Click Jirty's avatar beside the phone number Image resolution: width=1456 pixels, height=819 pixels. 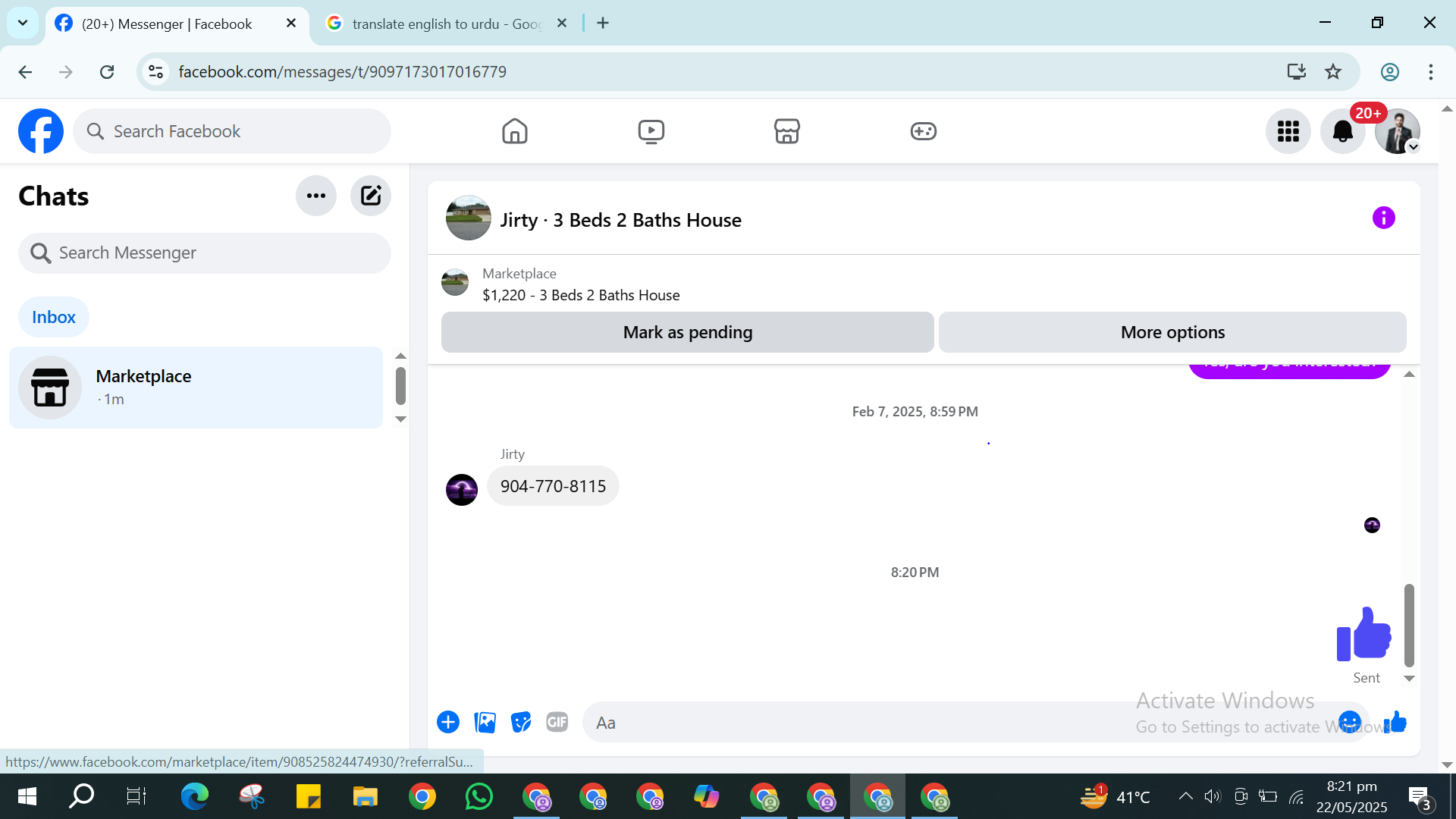coord(462,490)
